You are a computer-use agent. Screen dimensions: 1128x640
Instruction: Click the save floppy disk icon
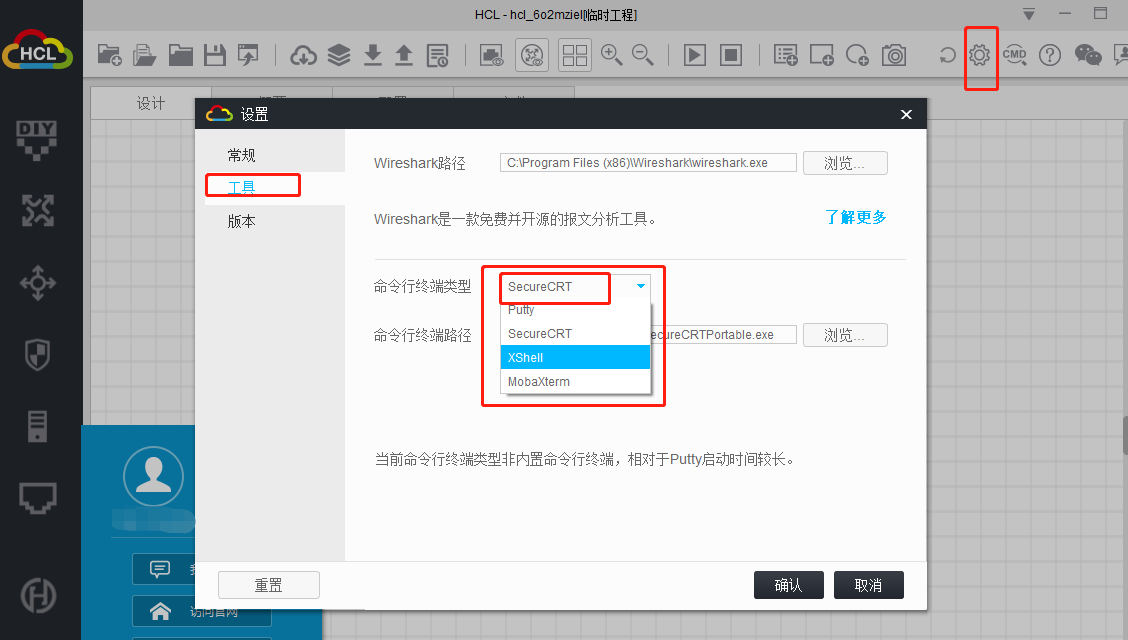coord(214,55)
